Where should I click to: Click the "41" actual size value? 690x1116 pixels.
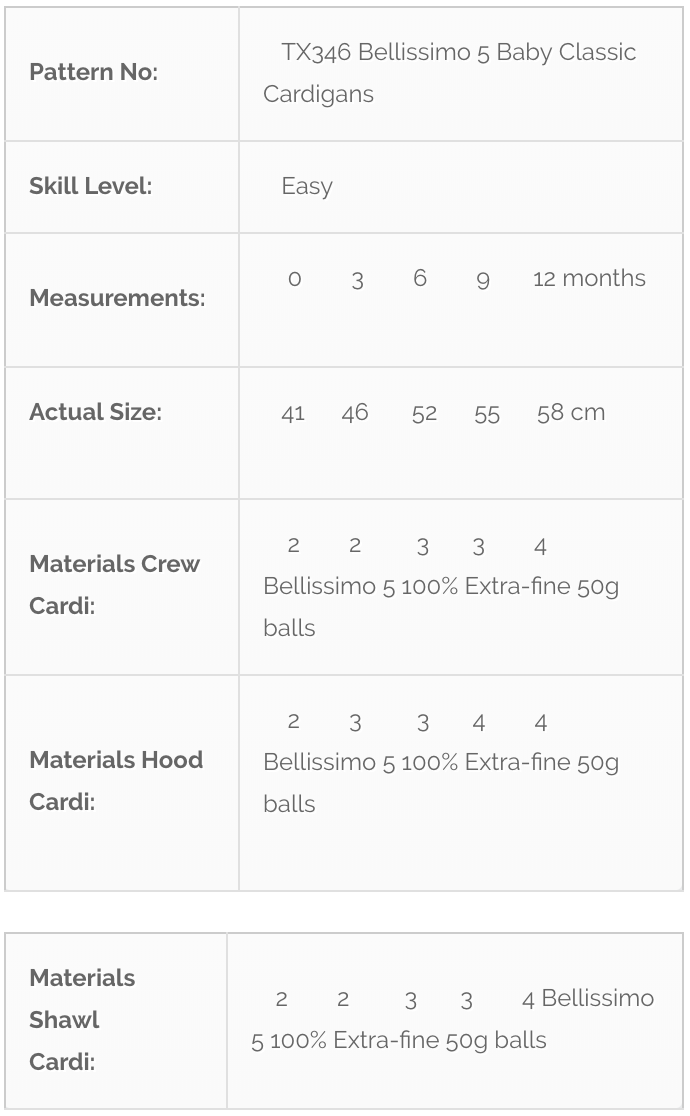(293, 414)
